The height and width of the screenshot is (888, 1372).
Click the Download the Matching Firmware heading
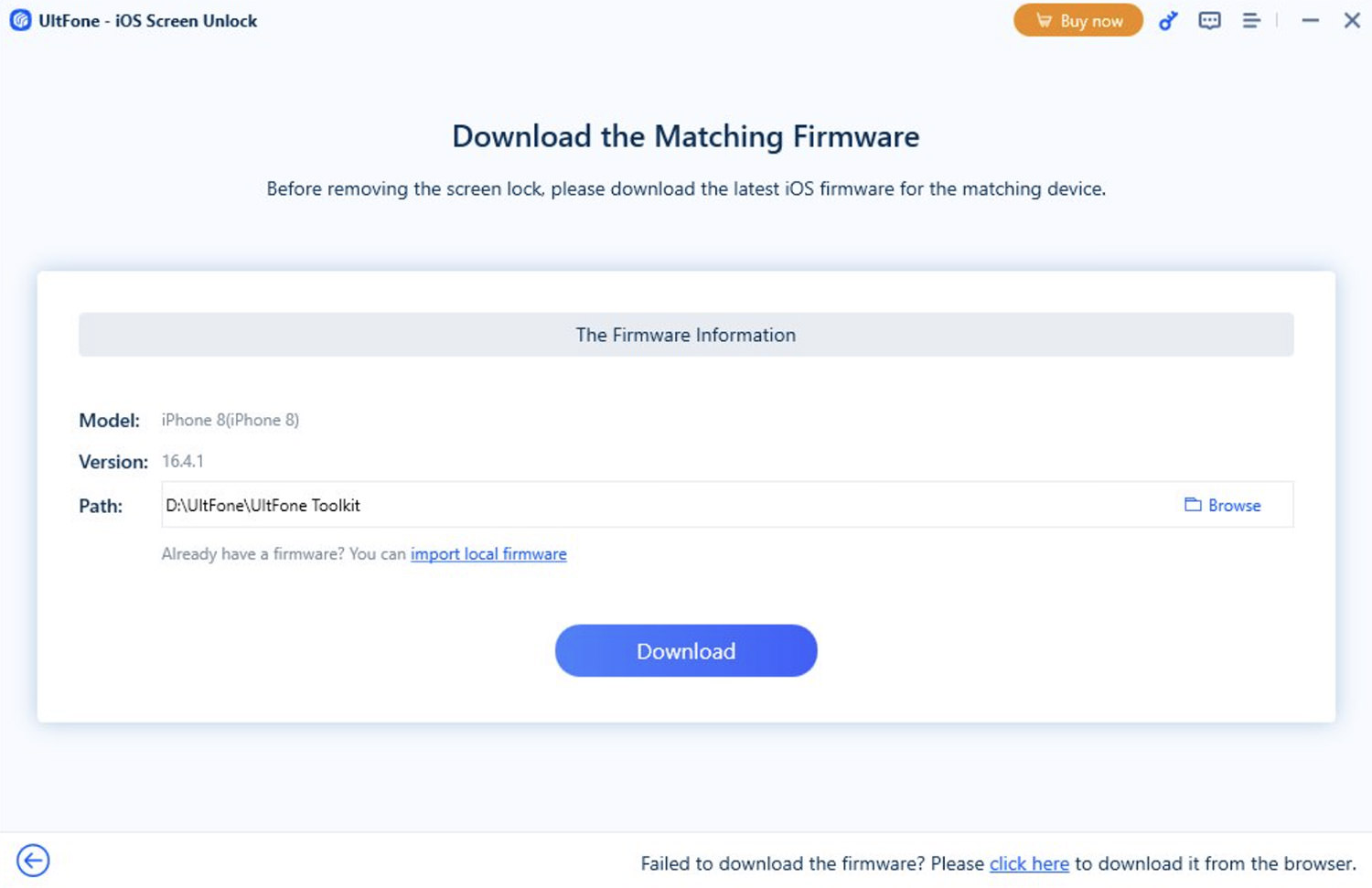686,136
